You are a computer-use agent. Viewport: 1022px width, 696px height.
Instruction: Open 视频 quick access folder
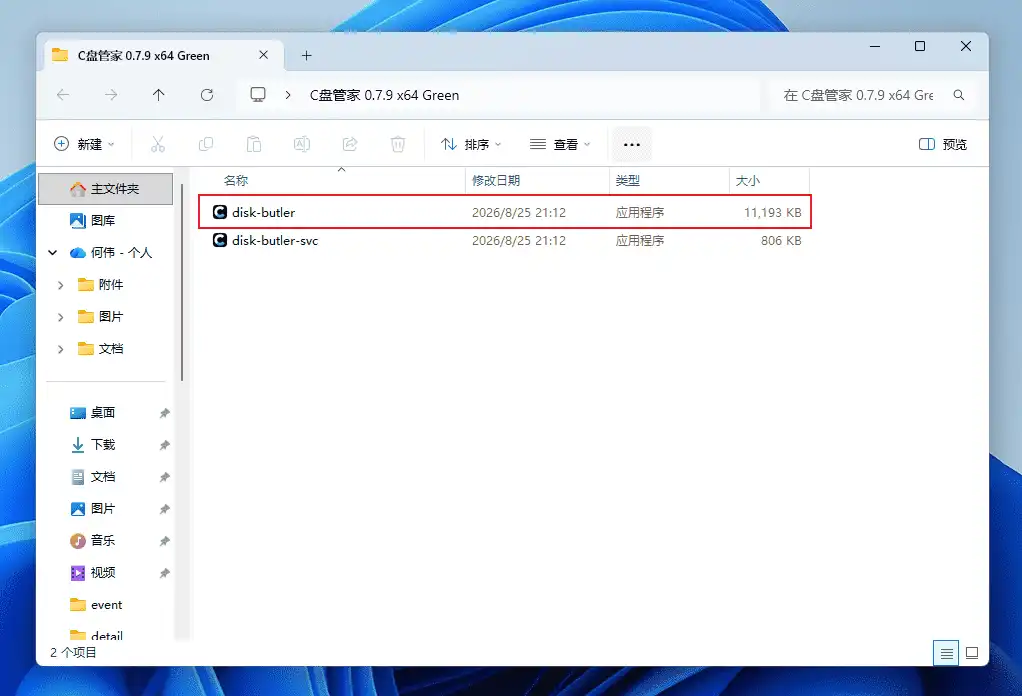102,573
